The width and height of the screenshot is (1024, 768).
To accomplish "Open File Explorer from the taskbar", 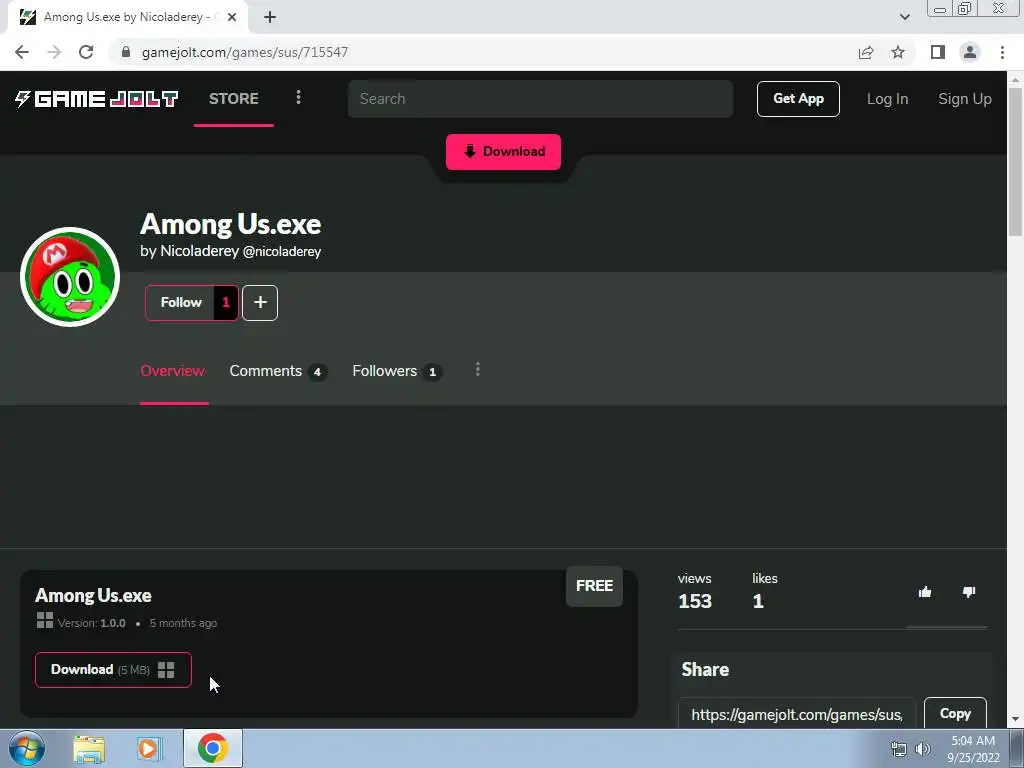I will [x=89, y=748].
